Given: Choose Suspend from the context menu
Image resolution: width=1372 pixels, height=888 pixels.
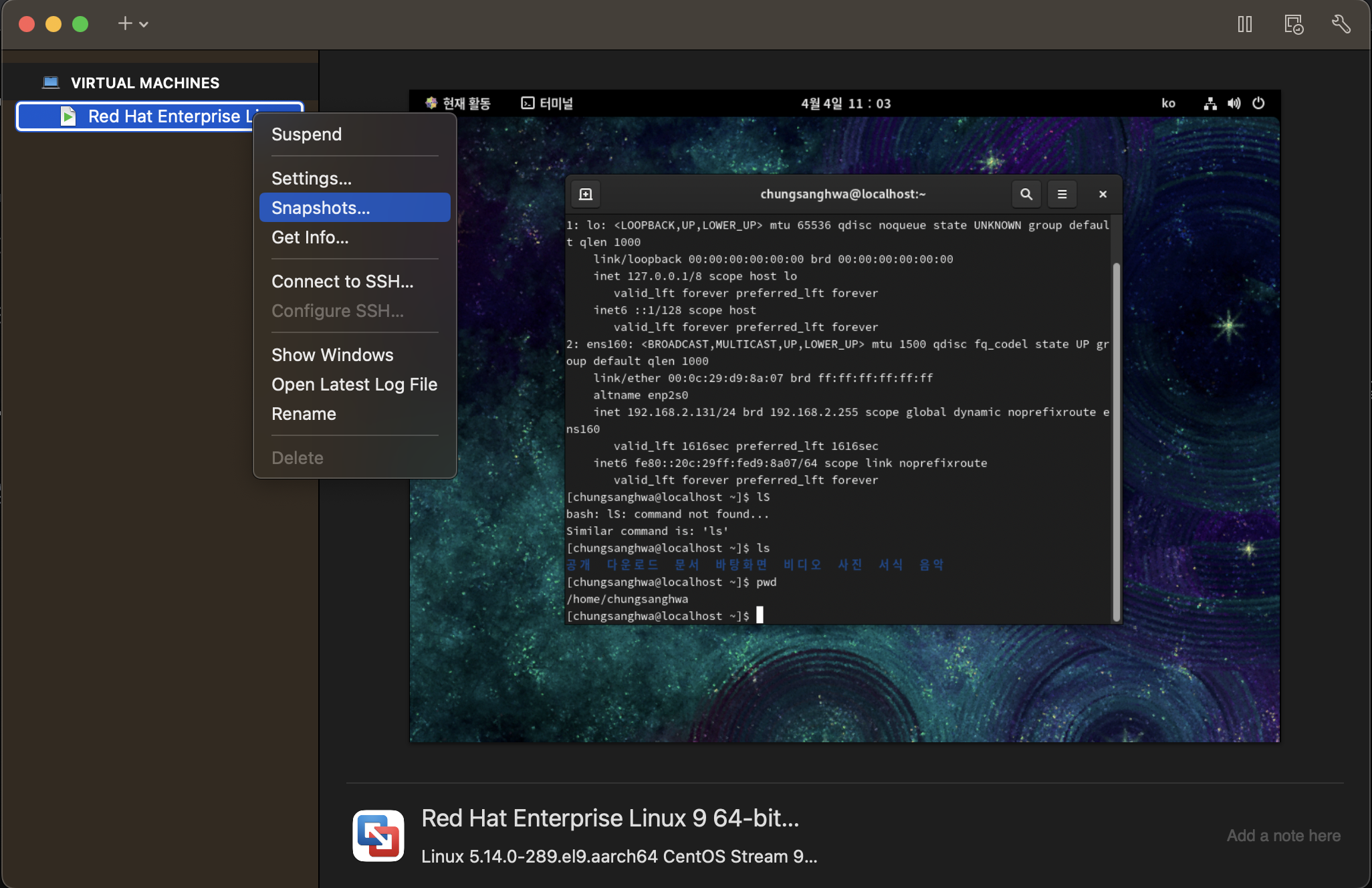Looking at the screenshot, I should point(354,134).
